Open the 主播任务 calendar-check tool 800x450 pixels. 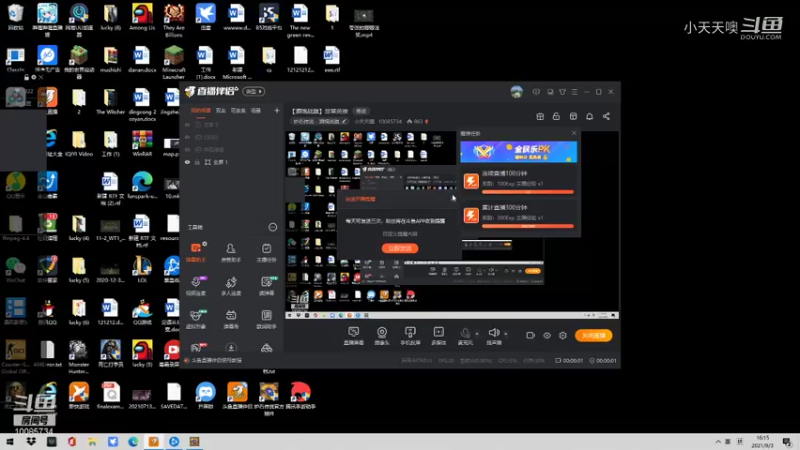click(266, 253)
